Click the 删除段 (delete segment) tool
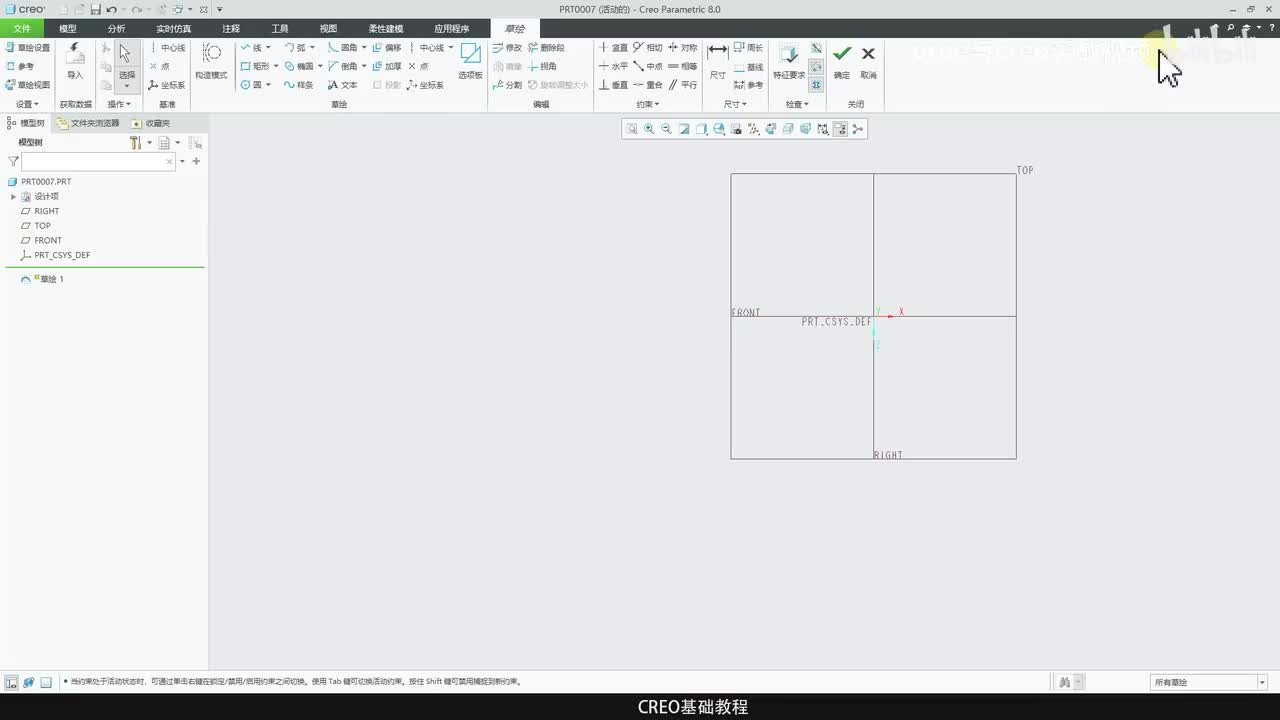Image resolution: width=1280 pixels, height=720 pixels. pos(546,47)
